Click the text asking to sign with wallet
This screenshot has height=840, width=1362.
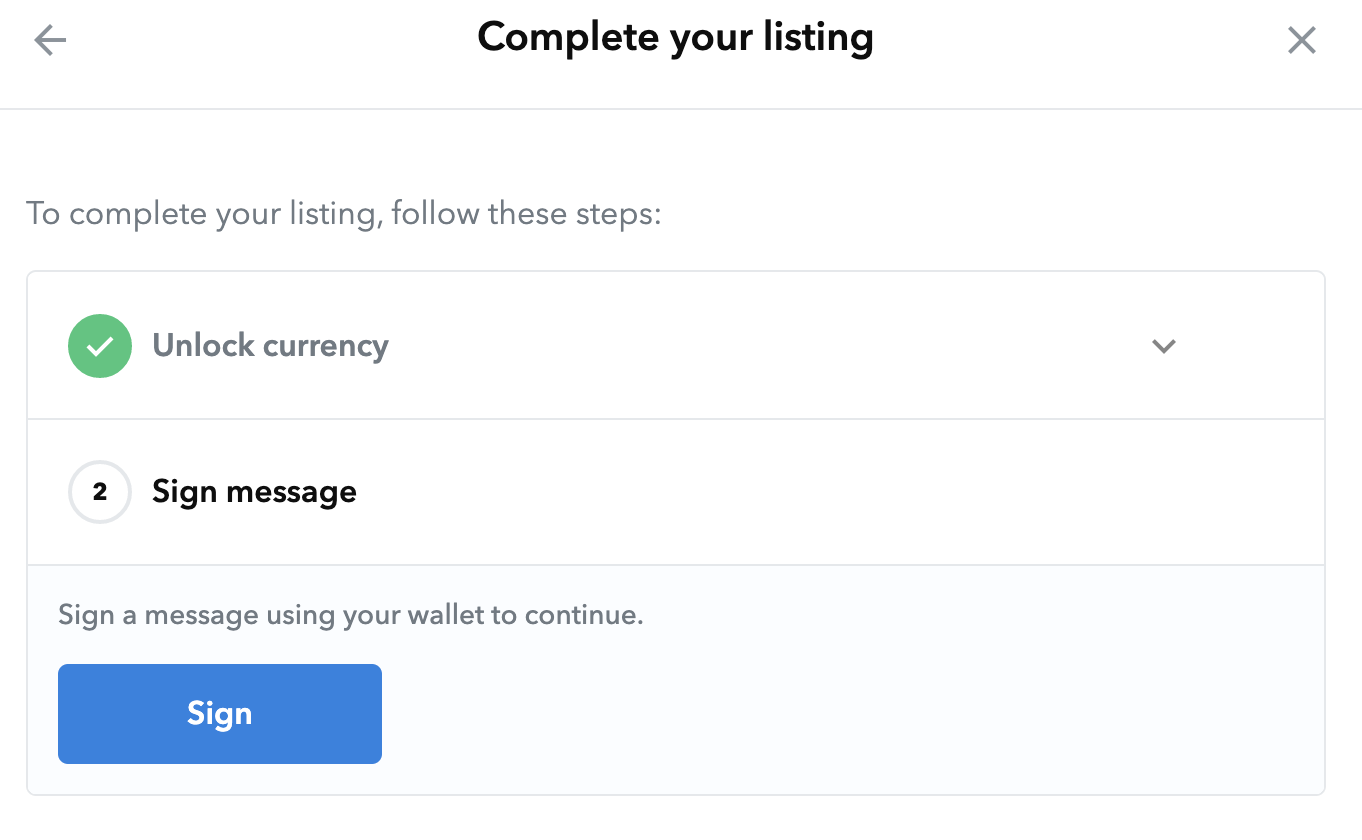(x=350, y=614)
